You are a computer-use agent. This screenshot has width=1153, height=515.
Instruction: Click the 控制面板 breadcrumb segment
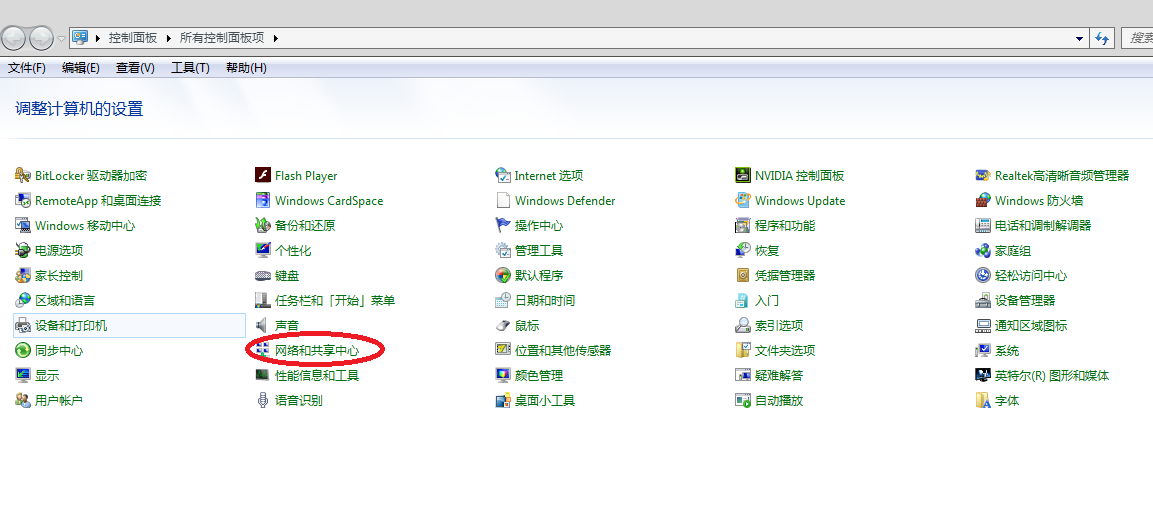click(x=133, y=38)
